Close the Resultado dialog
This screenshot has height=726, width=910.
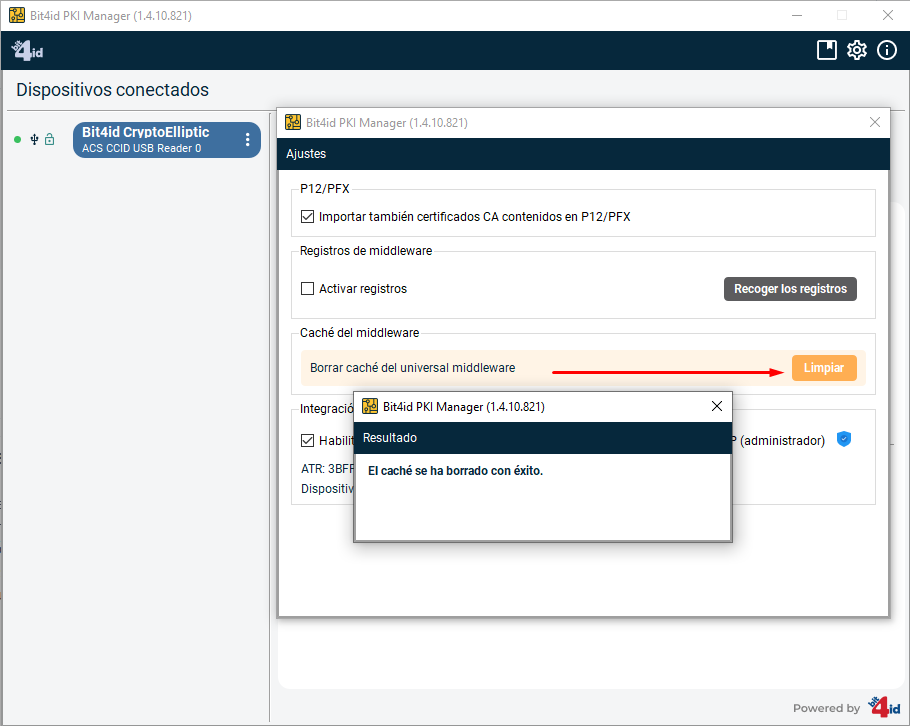[717, 406]
